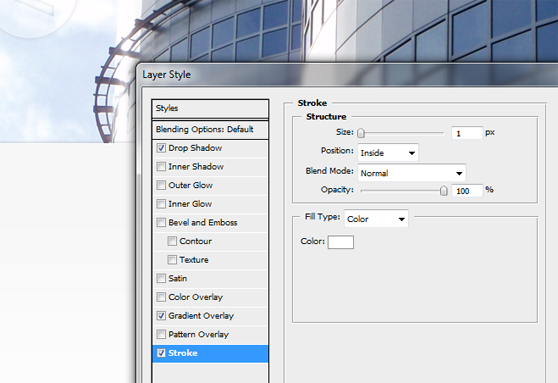Open the Styles panel entry

coord(210,109)
